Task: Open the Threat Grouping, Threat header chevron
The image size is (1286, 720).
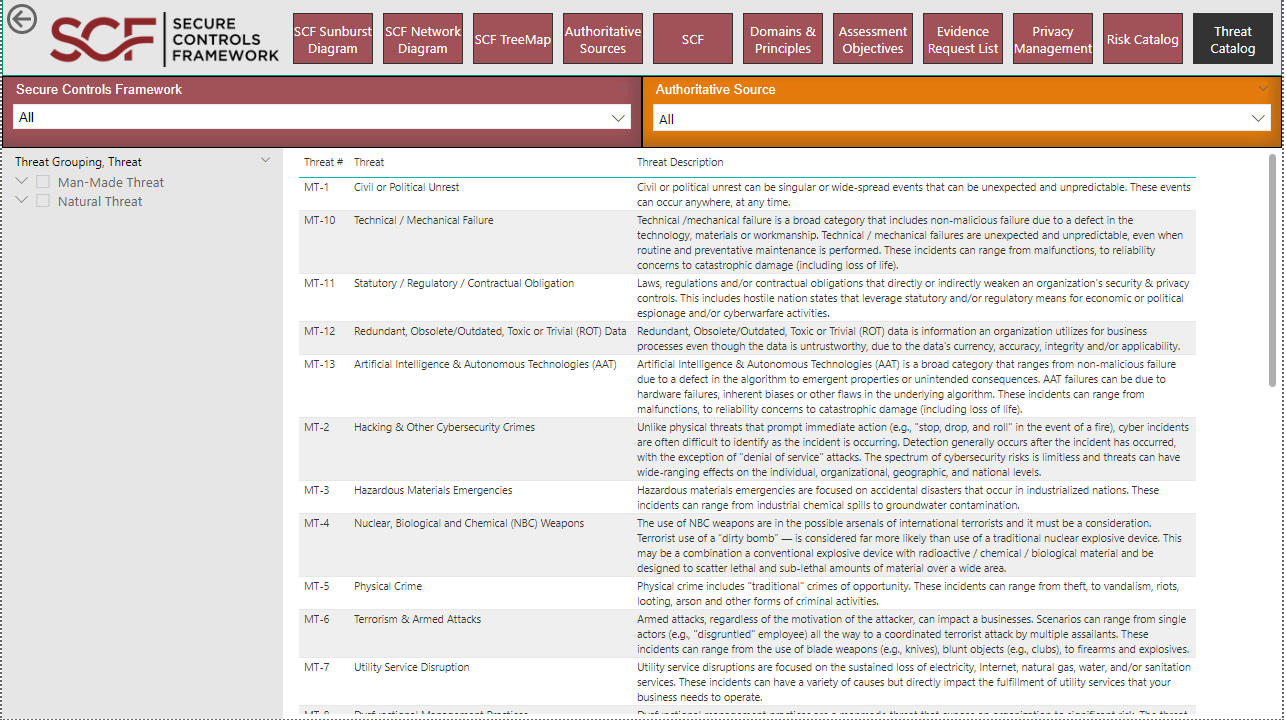Action: tap(265, 159)
